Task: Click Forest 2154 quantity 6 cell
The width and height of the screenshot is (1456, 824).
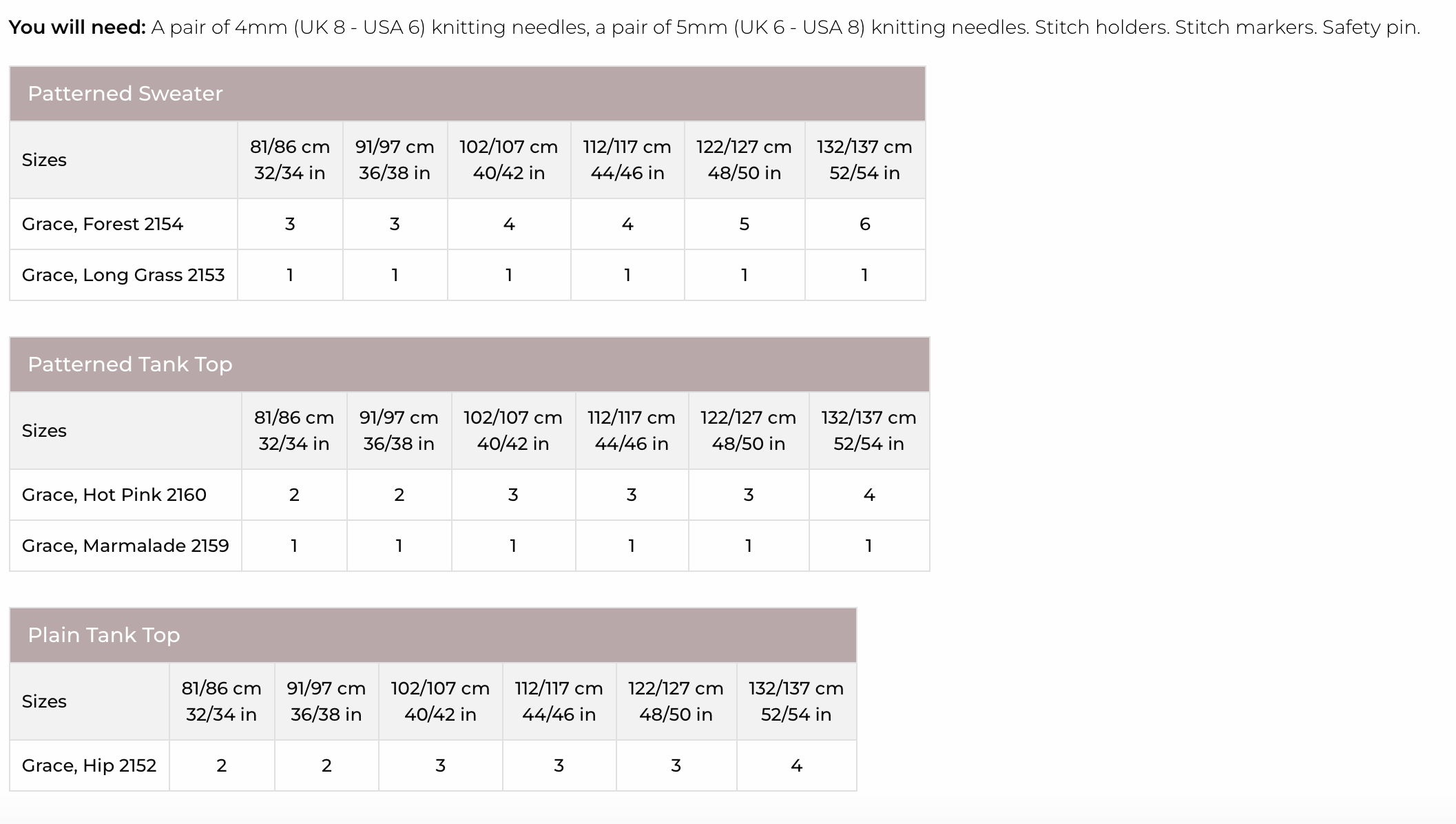Action: tap(865, 224)
